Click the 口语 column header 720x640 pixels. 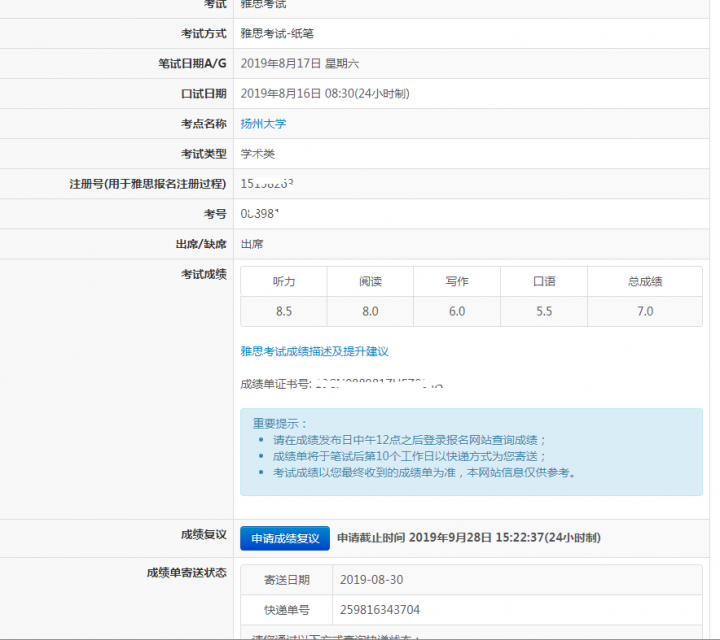[544, 282]
